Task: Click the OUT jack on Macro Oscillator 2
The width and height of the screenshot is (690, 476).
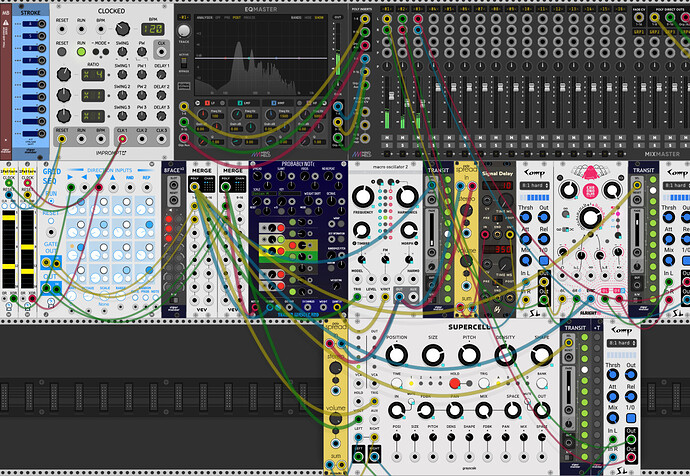Action: click(399, 297)
